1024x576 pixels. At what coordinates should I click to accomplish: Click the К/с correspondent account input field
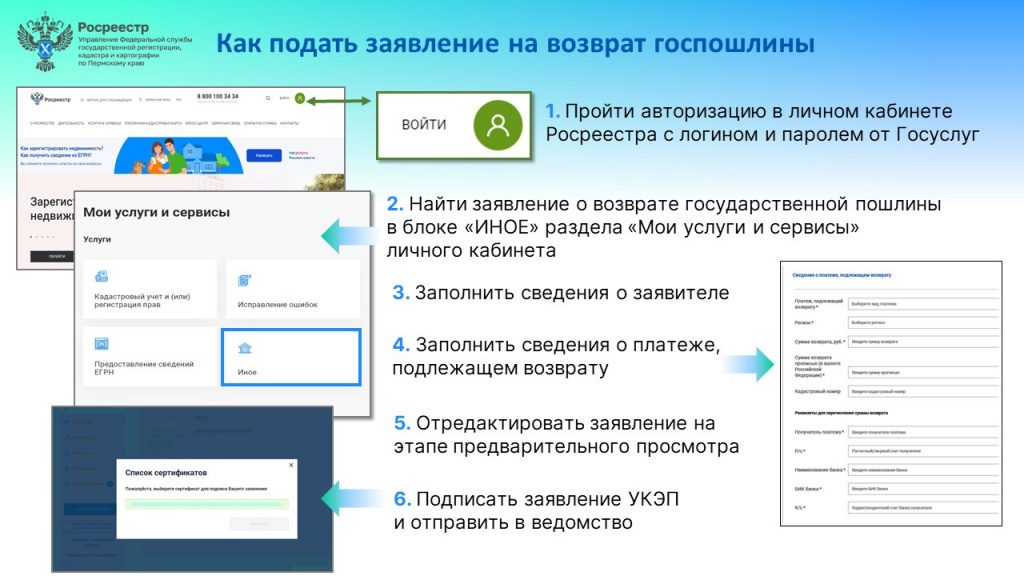[923, 507]
